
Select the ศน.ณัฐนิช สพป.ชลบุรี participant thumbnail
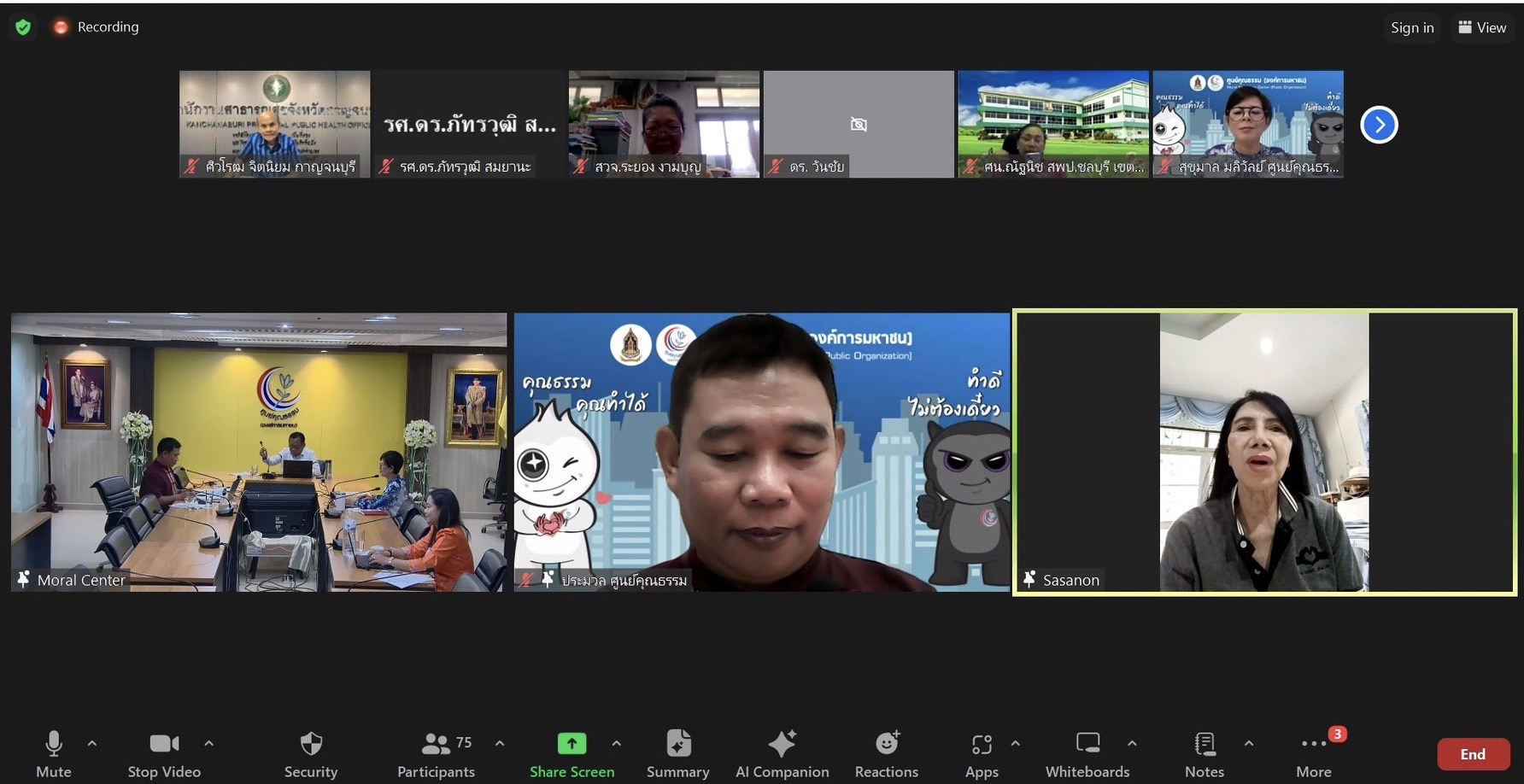pyautogui.click(x=1053, y=124)
